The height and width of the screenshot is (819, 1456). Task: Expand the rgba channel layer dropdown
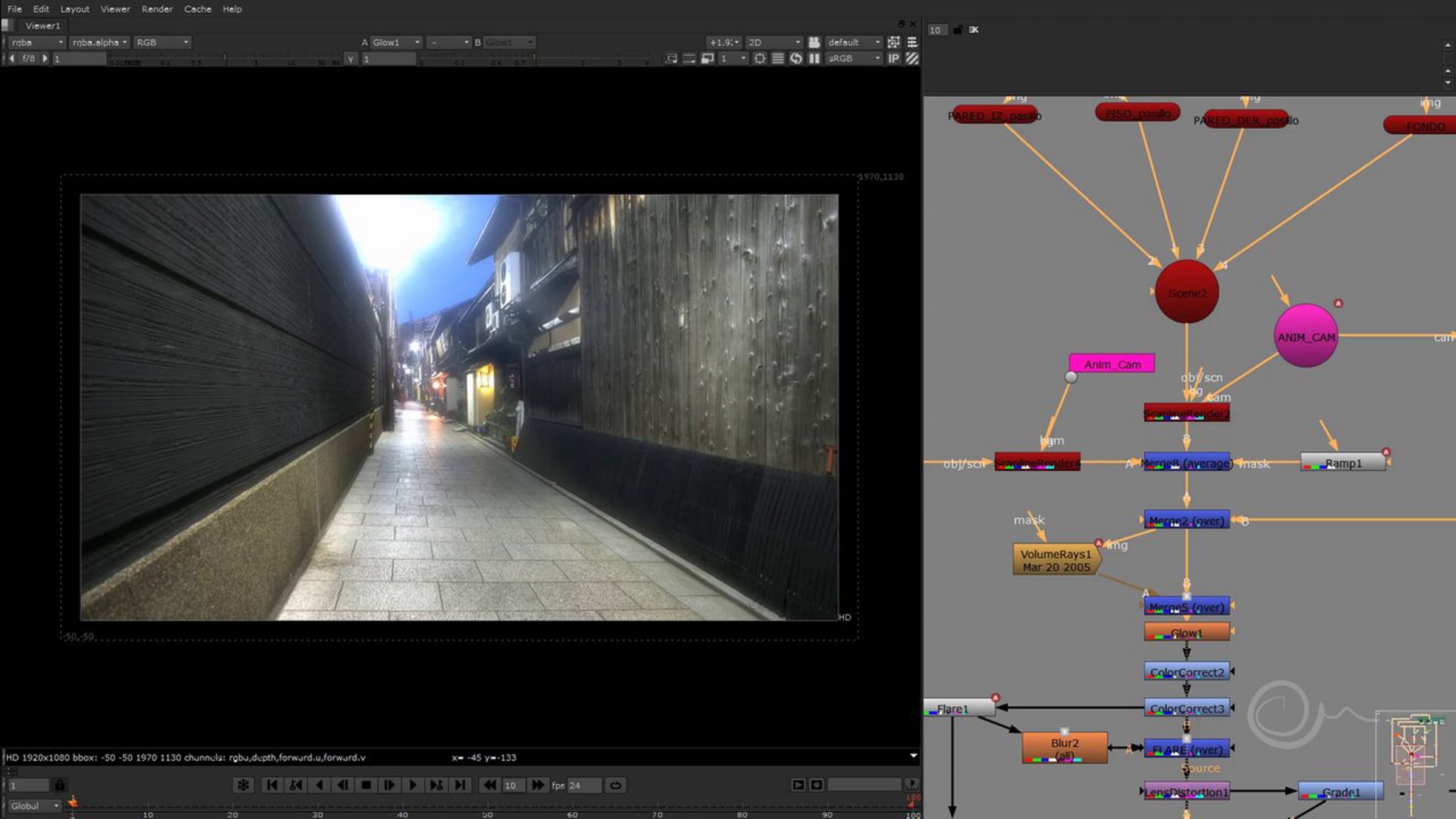pos(36,42)
